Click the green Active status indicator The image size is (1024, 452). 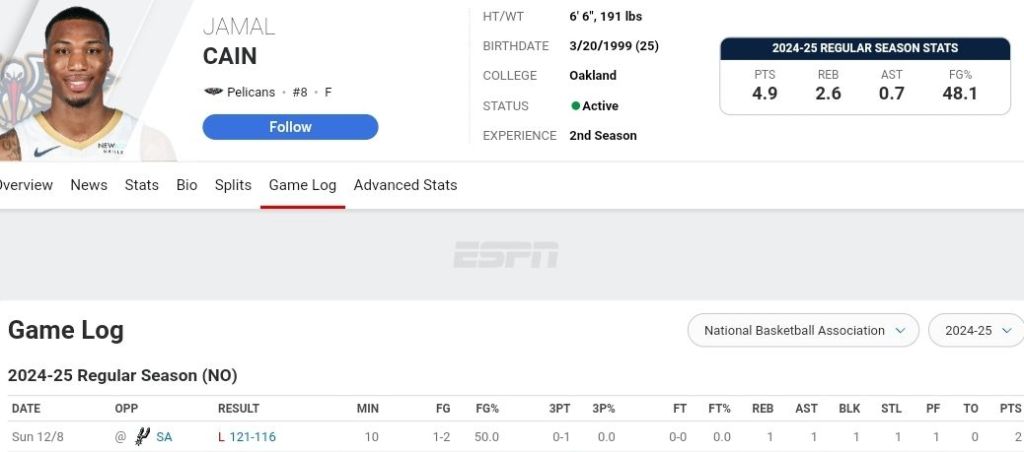575,106
